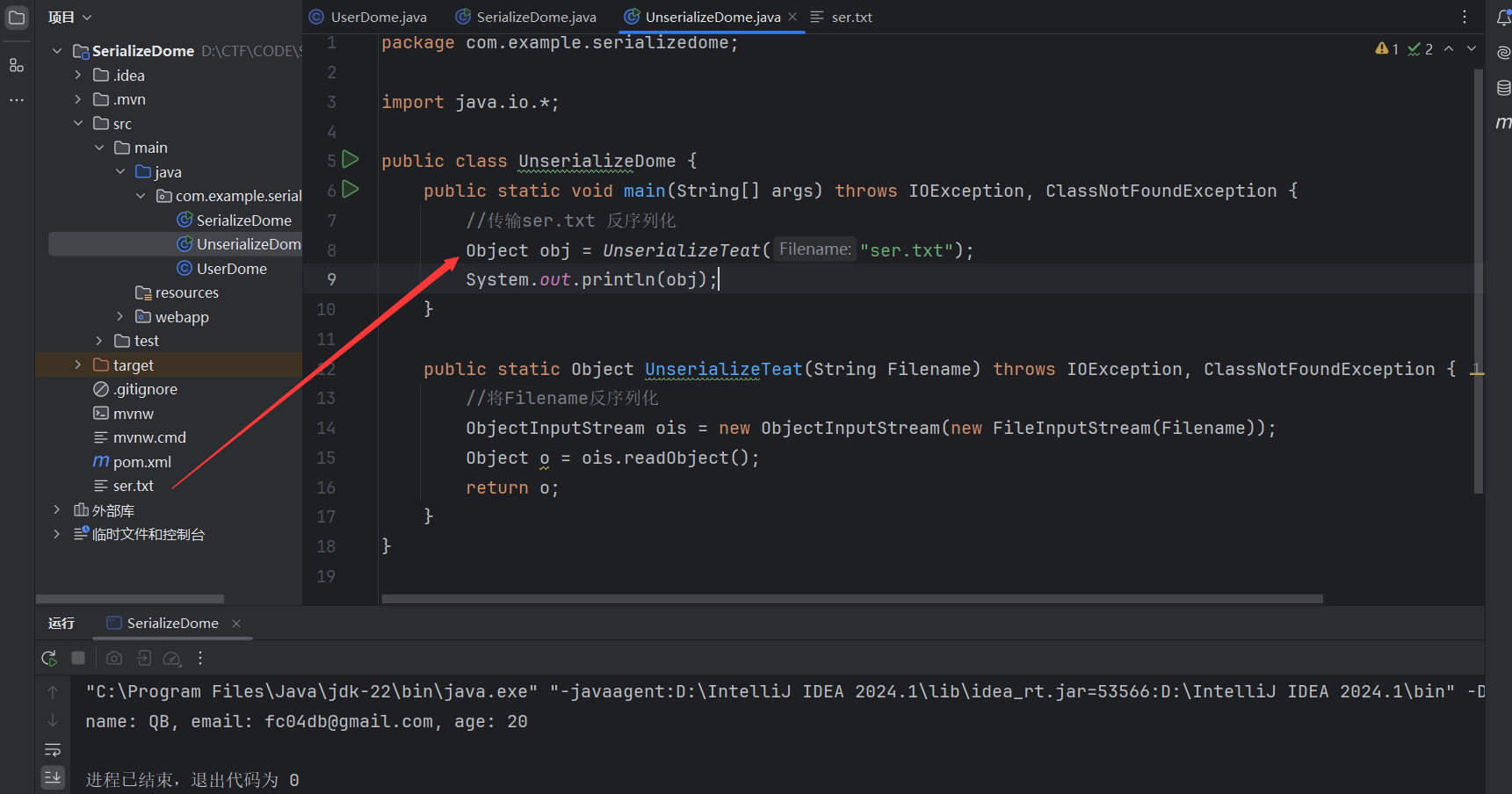1512x794 pixels.
Task: Close the UnserializeDome.java tab
Action: (x=792, y=18)
